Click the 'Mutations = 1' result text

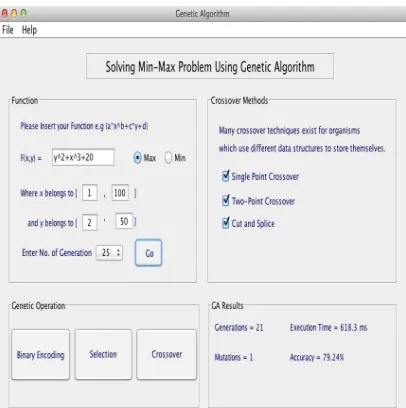click(x=234, y=357)
